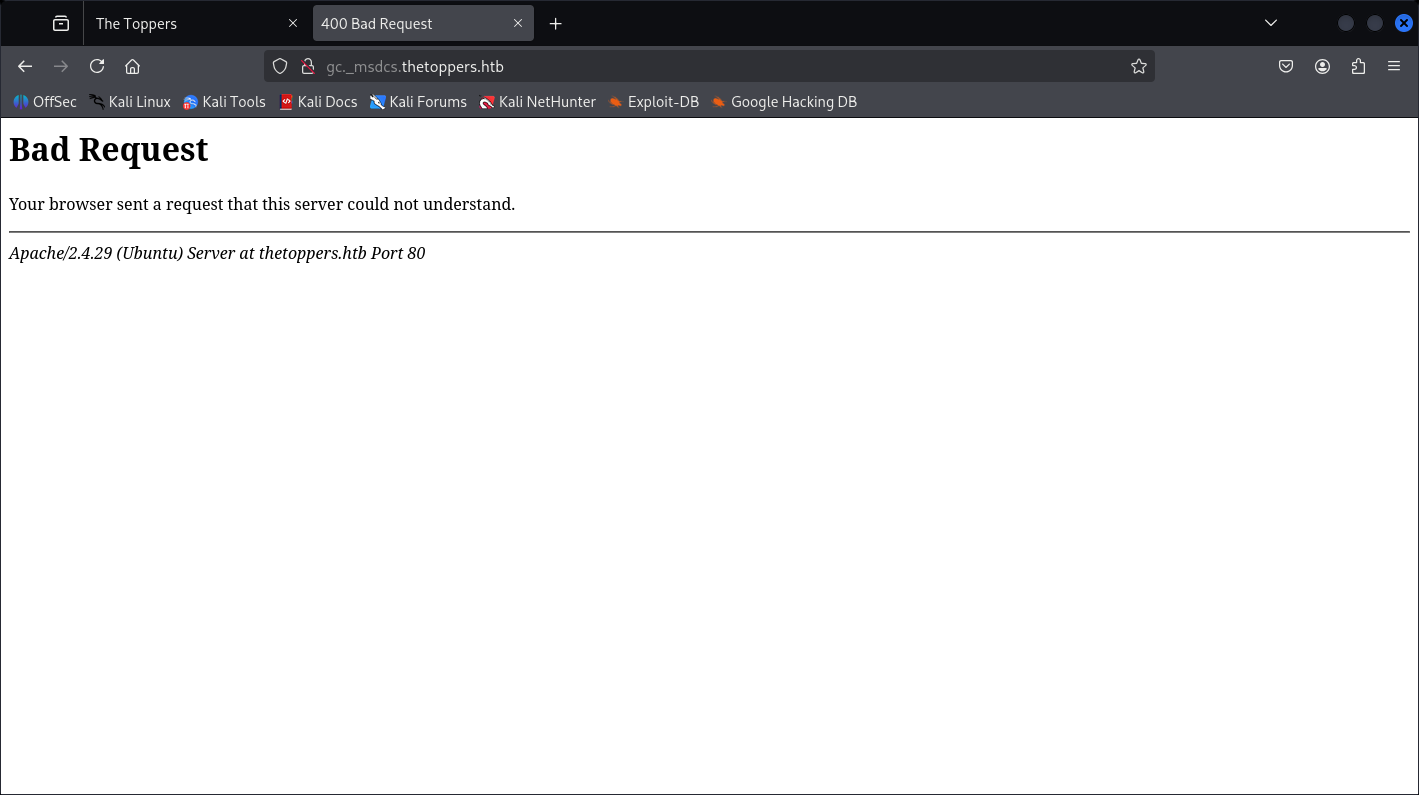Open the Exploit-DB bookmark

653,101
